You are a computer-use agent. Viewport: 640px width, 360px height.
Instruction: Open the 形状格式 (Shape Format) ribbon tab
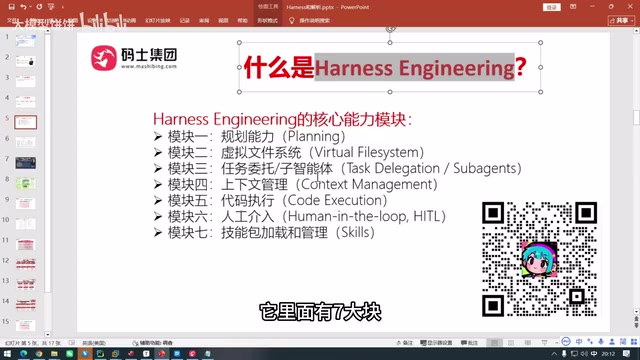267,20
